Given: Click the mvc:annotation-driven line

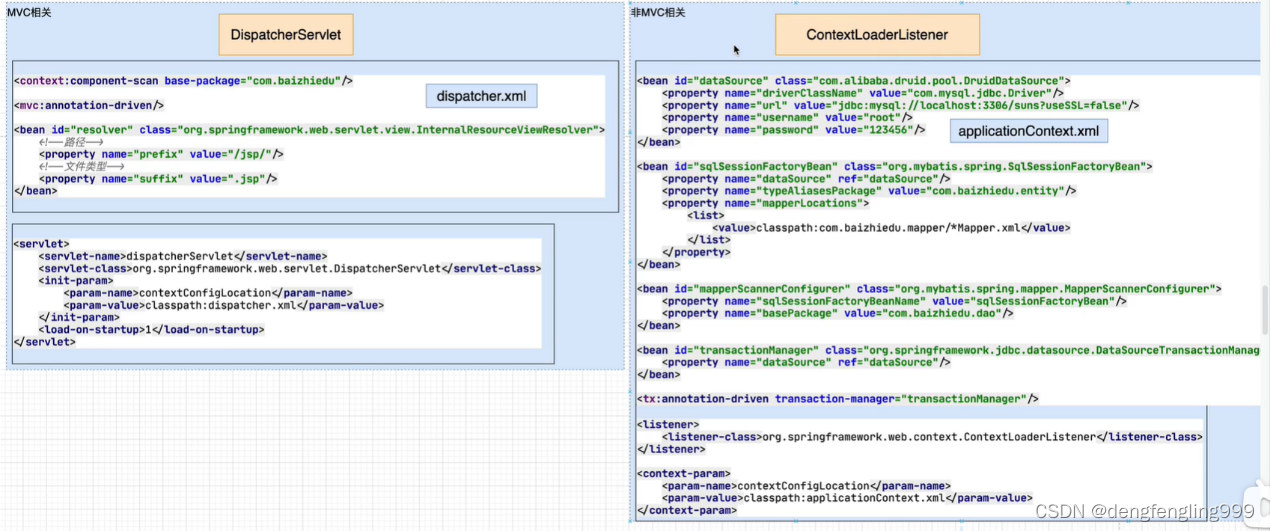Looking at the screenshot, I should tap(89, 104).
